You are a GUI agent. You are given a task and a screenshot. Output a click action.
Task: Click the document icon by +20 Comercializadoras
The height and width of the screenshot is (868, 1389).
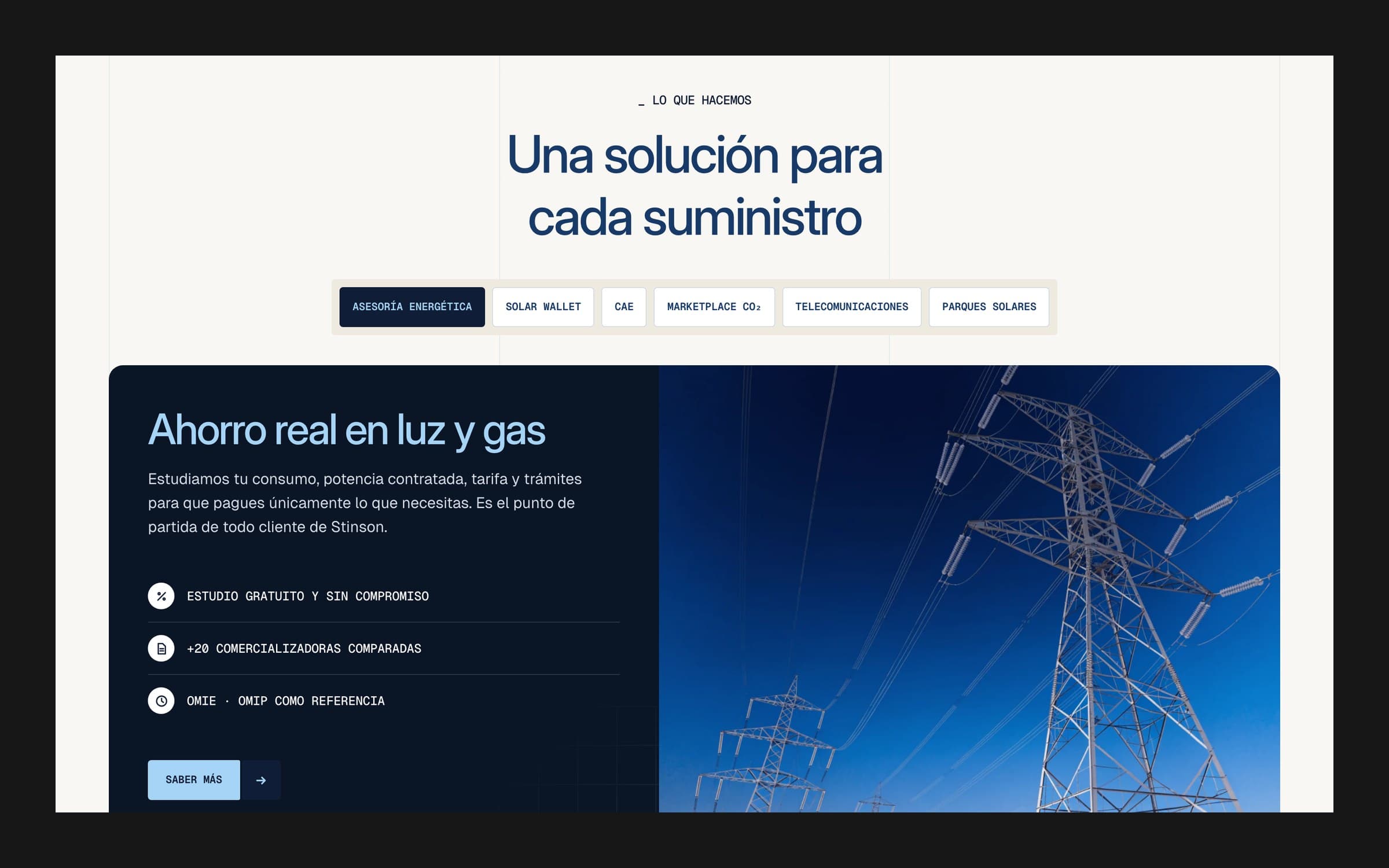(161, 648)
